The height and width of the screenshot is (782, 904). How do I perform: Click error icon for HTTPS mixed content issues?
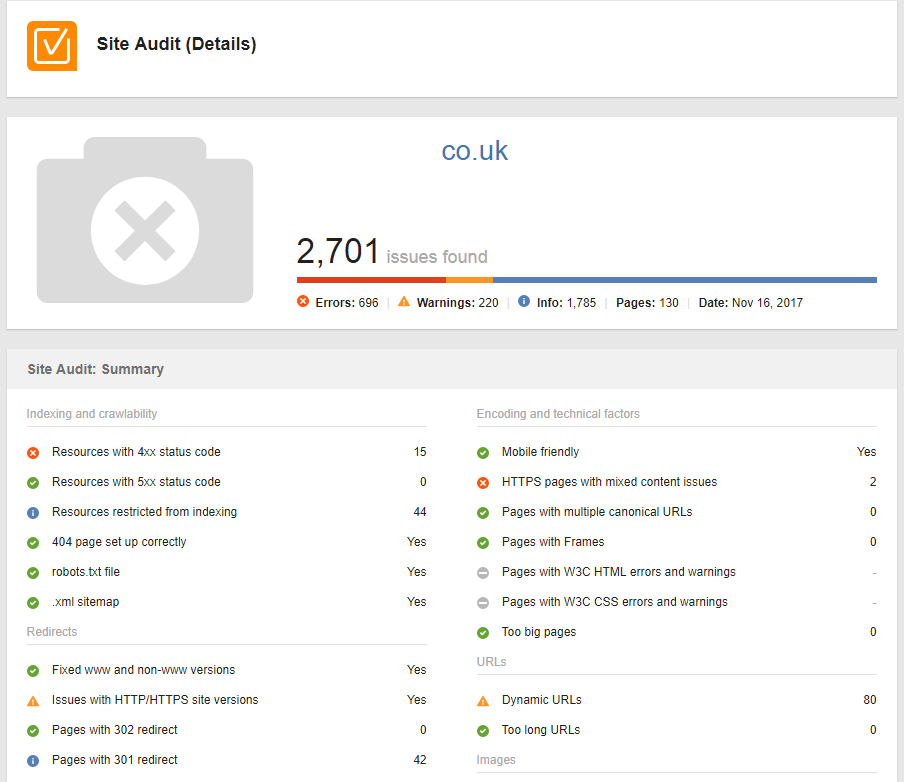tap(483, 483)
